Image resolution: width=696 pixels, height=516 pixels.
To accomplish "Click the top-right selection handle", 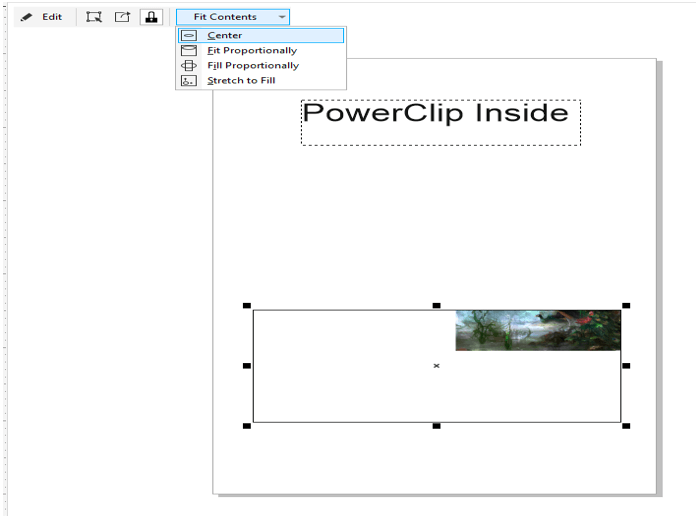I will tap(626, 306).
